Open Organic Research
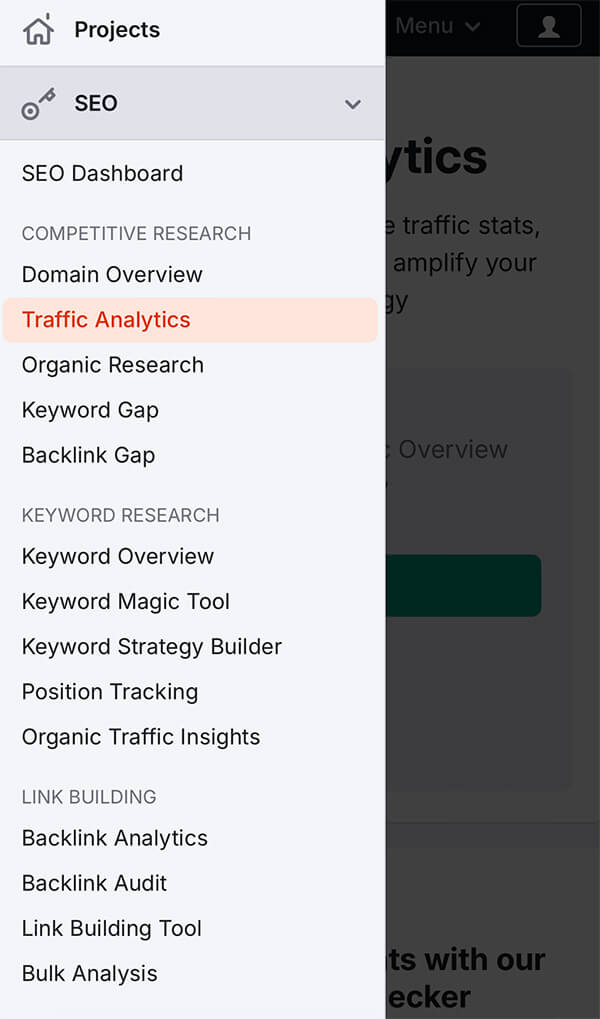This screenshot has height=1019, width=600. 113,365
